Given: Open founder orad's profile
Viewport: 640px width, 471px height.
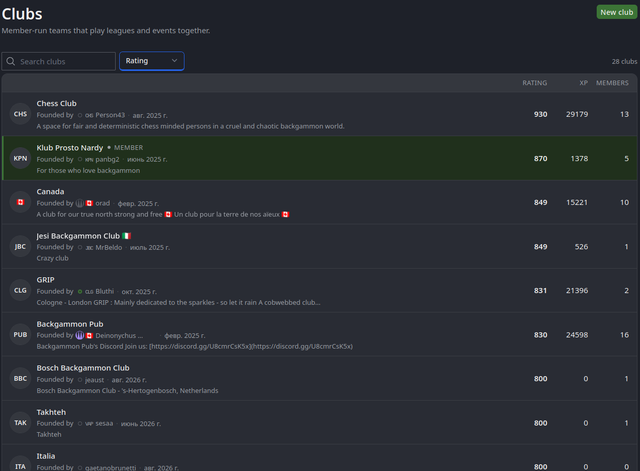Looking at the screenshot, I should 102,203.
